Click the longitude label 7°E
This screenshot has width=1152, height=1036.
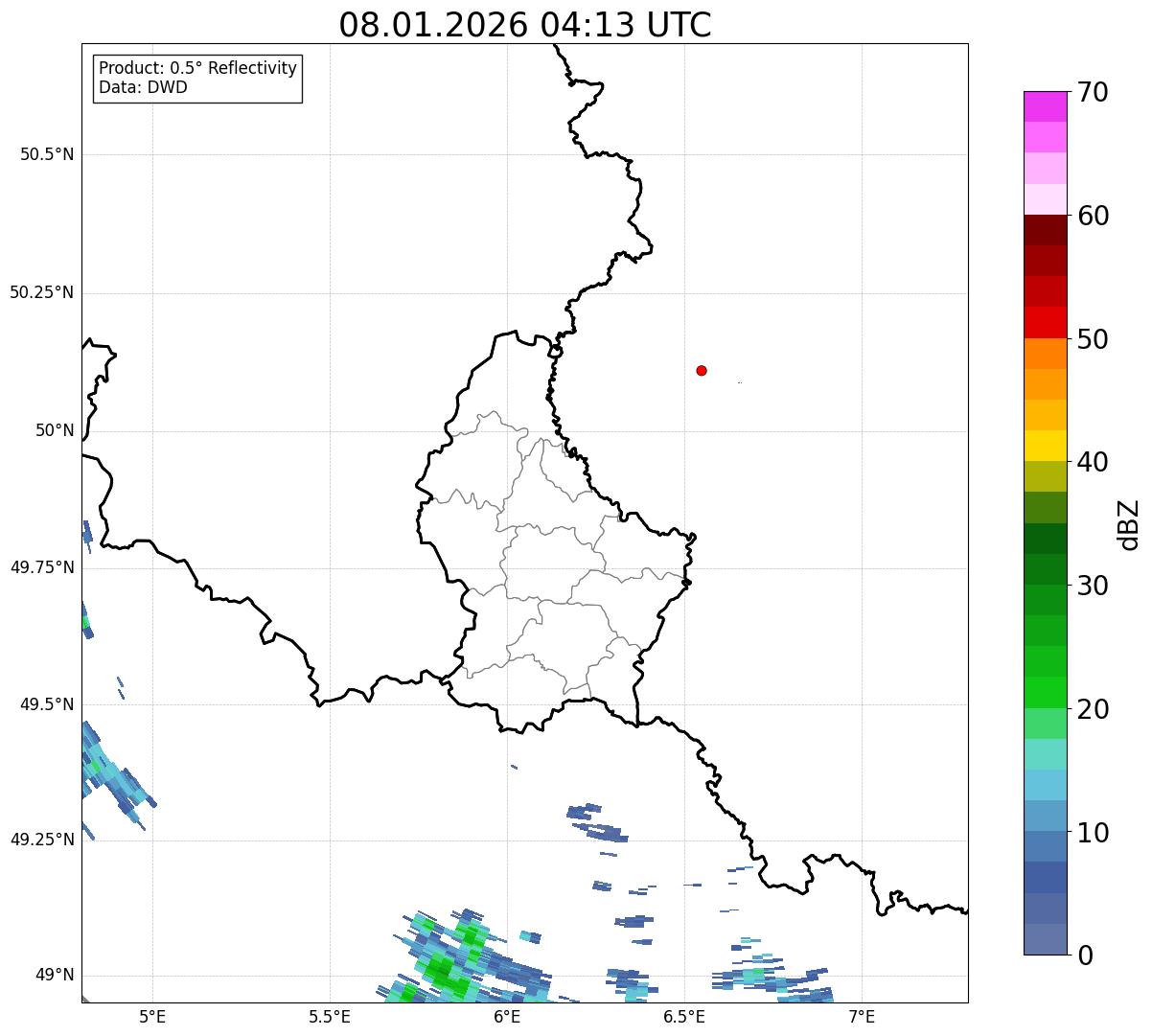point(862,1016)
